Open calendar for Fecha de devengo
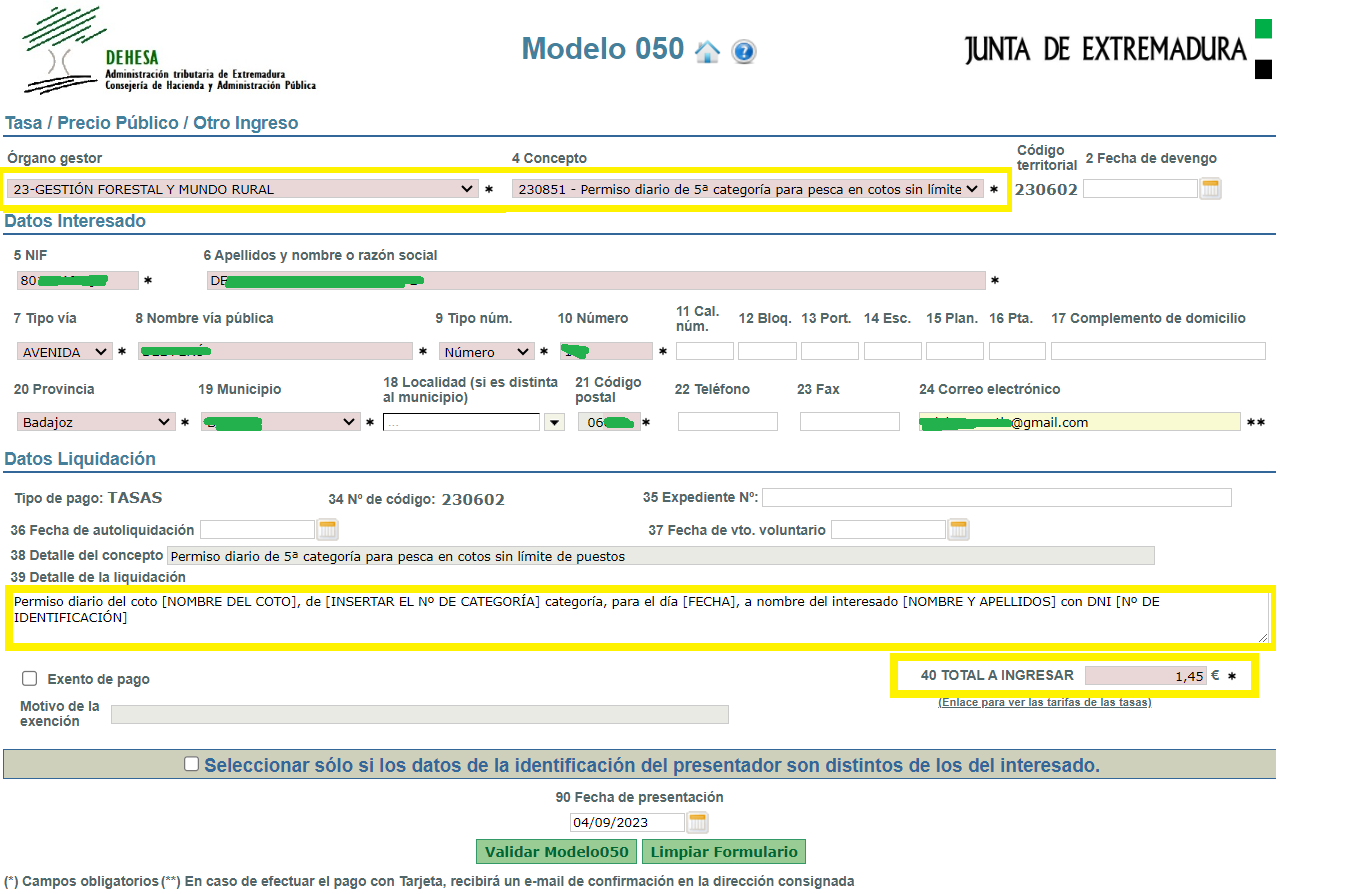The height and width of the screenshot is (894, 1365). click(x=1211, y=189)
